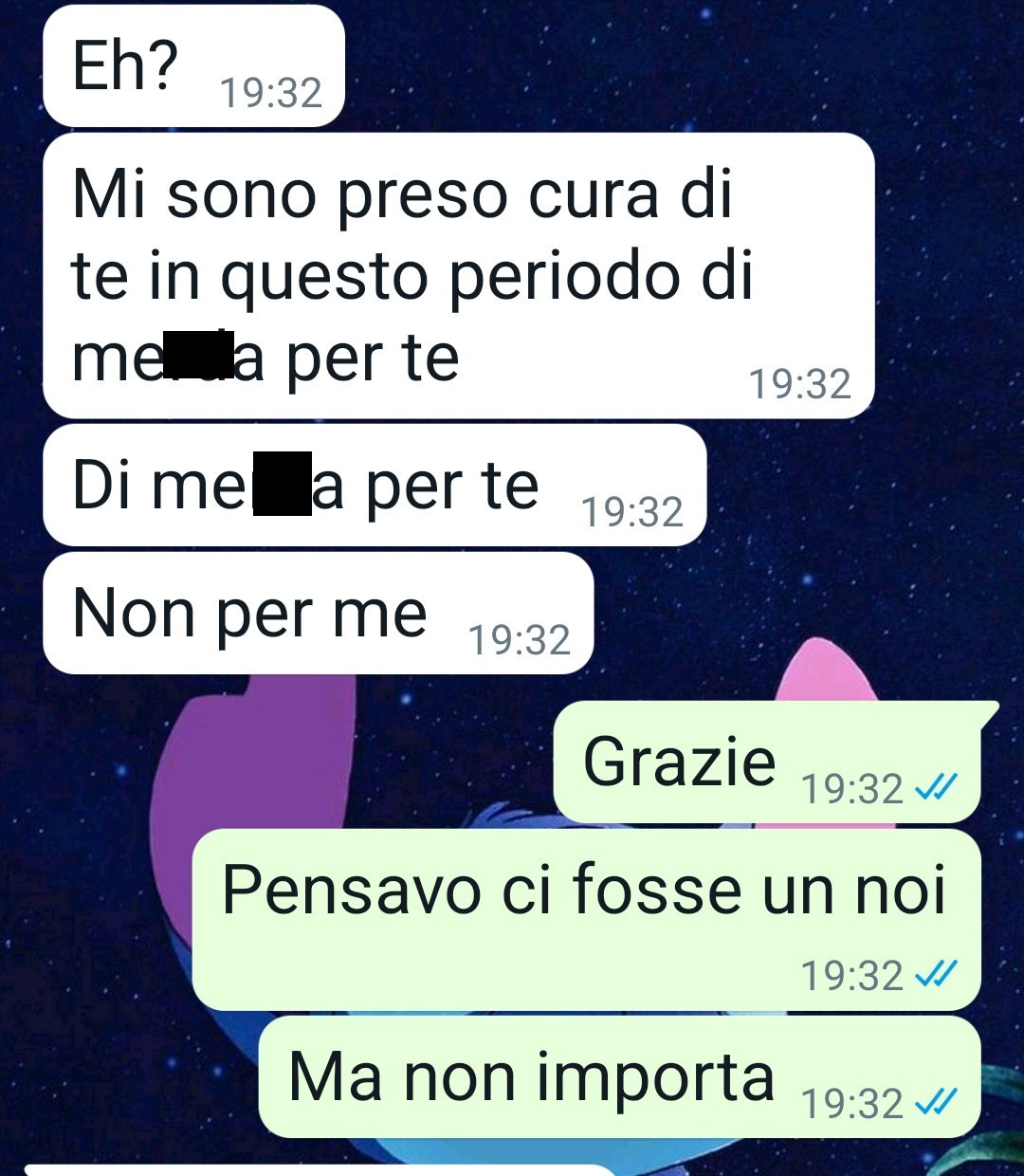The image size is (1024, 1176).
Task: Click the time under Pensavo ci fosse un noi
Action: 851,975
